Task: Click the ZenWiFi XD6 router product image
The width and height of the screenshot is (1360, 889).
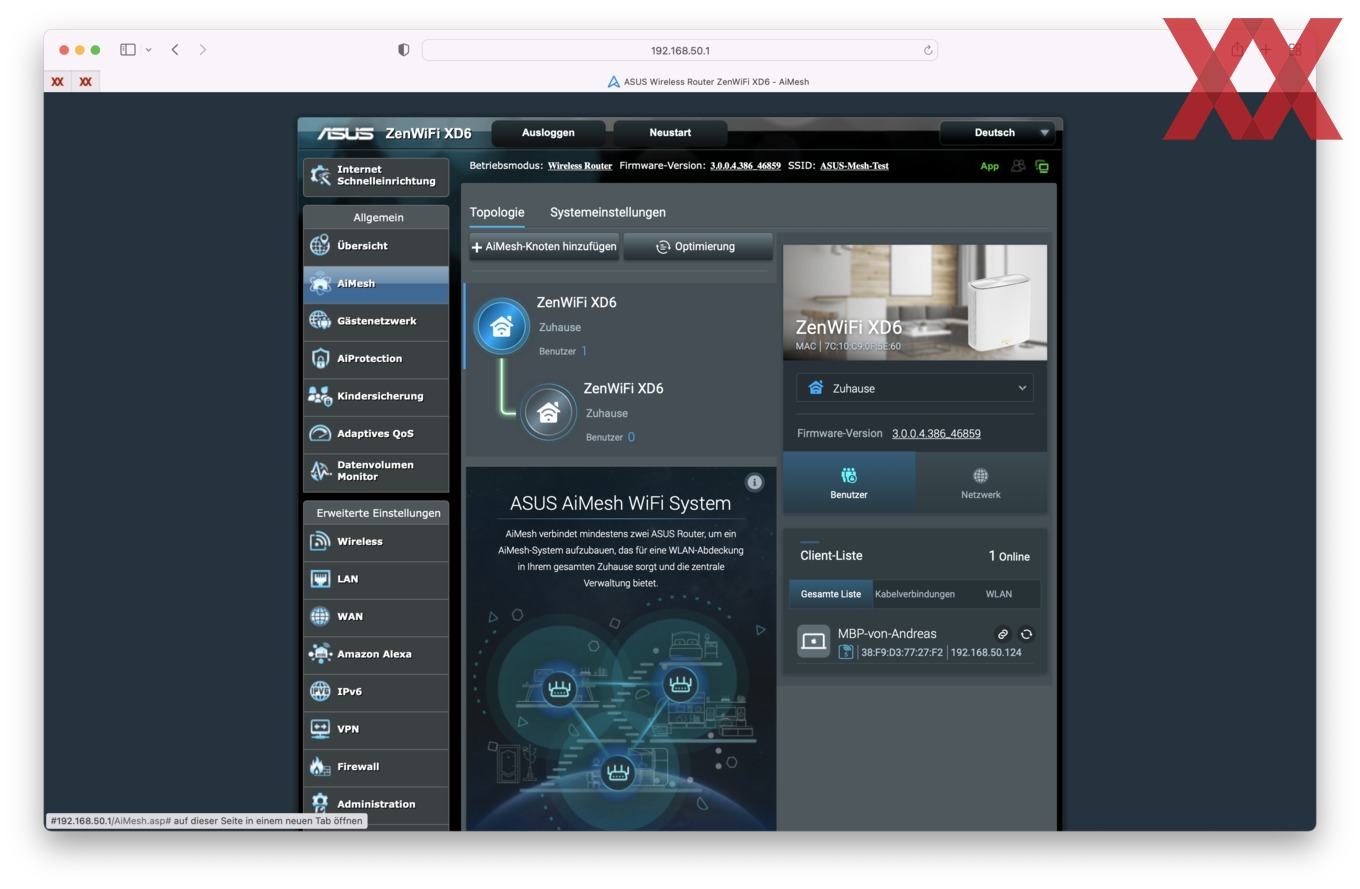Action: pos(915,302)
